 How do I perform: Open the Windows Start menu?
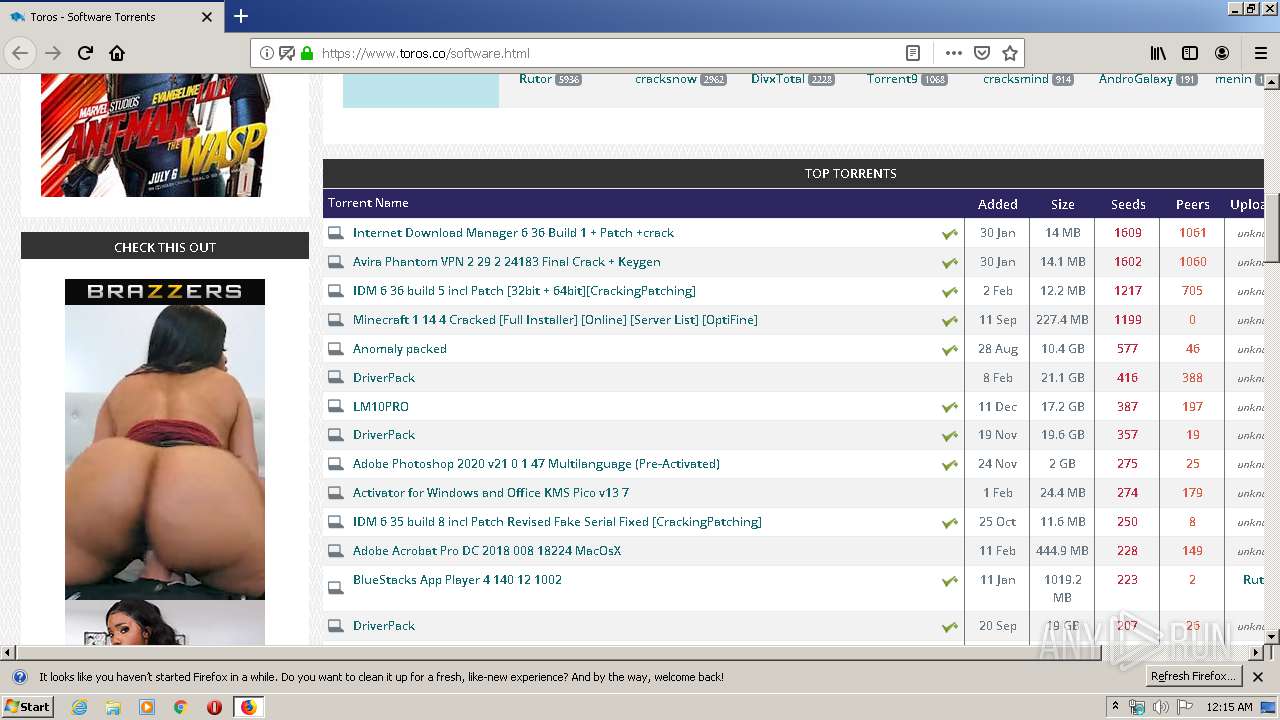(28, 707)
